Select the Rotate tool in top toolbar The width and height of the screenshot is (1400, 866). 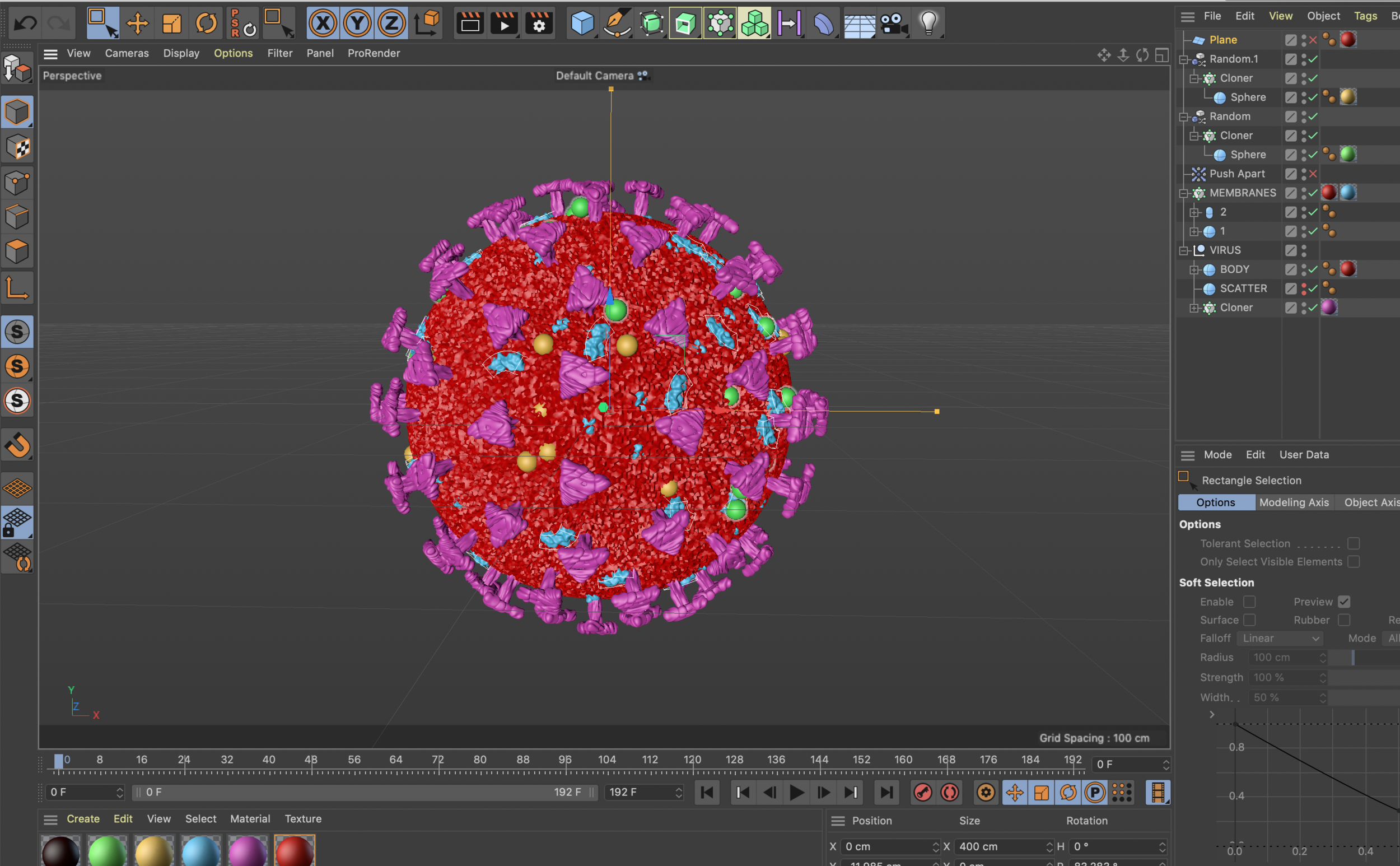(x=206, y=24)
